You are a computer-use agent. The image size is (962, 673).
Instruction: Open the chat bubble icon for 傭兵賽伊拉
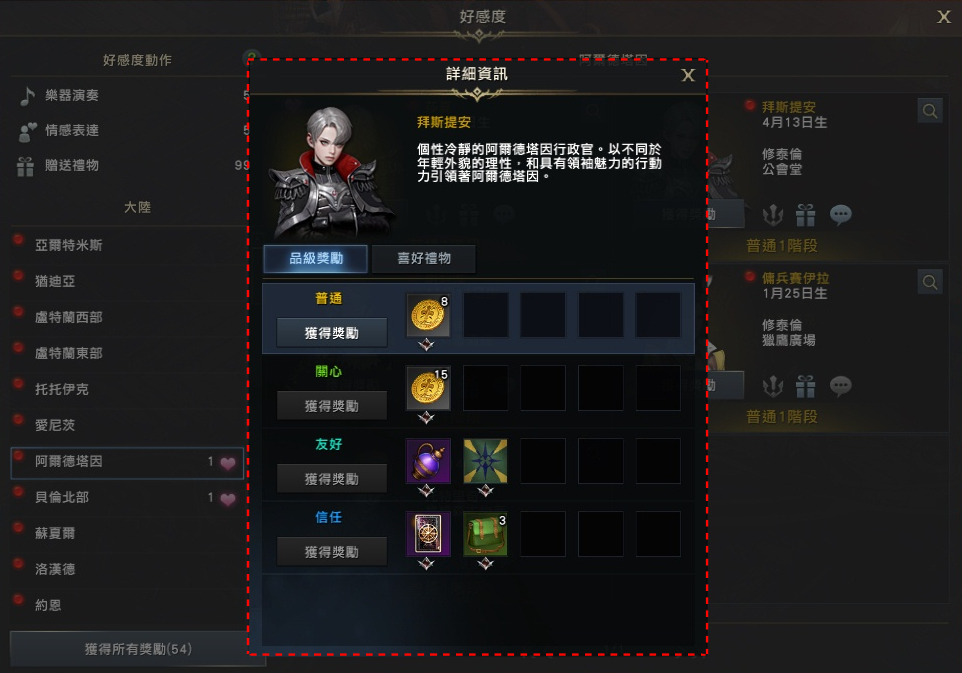click(x=841, y=386)
